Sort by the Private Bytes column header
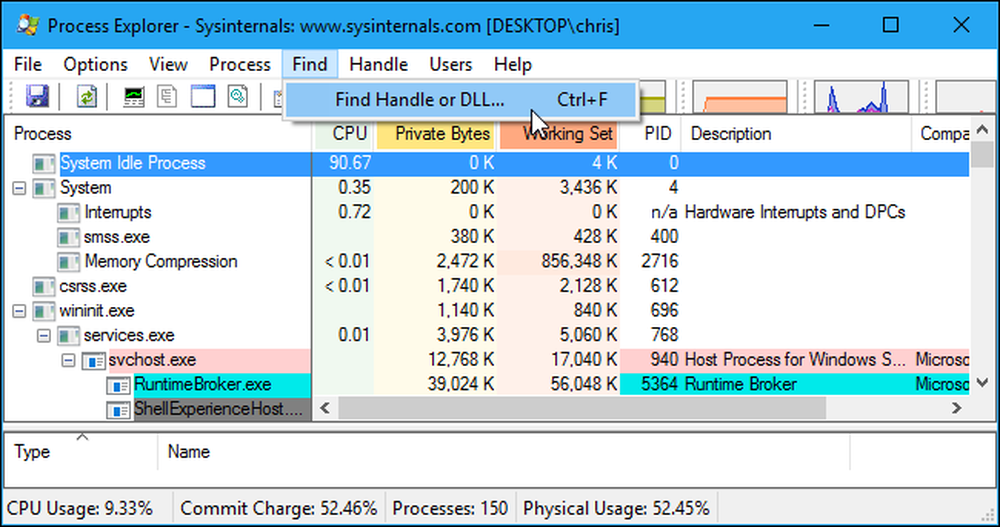 coord(436,134)
